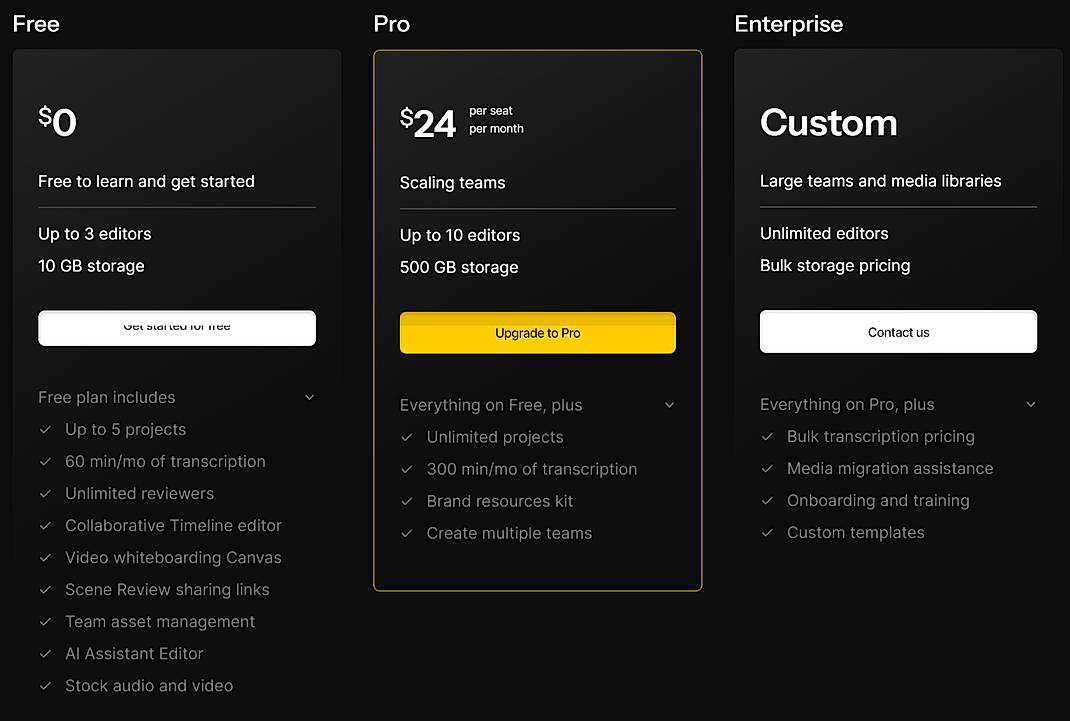Click the Upgrade to Pro button
The height and width of the screenshot is (721, 1070).
tap(537, 332)
